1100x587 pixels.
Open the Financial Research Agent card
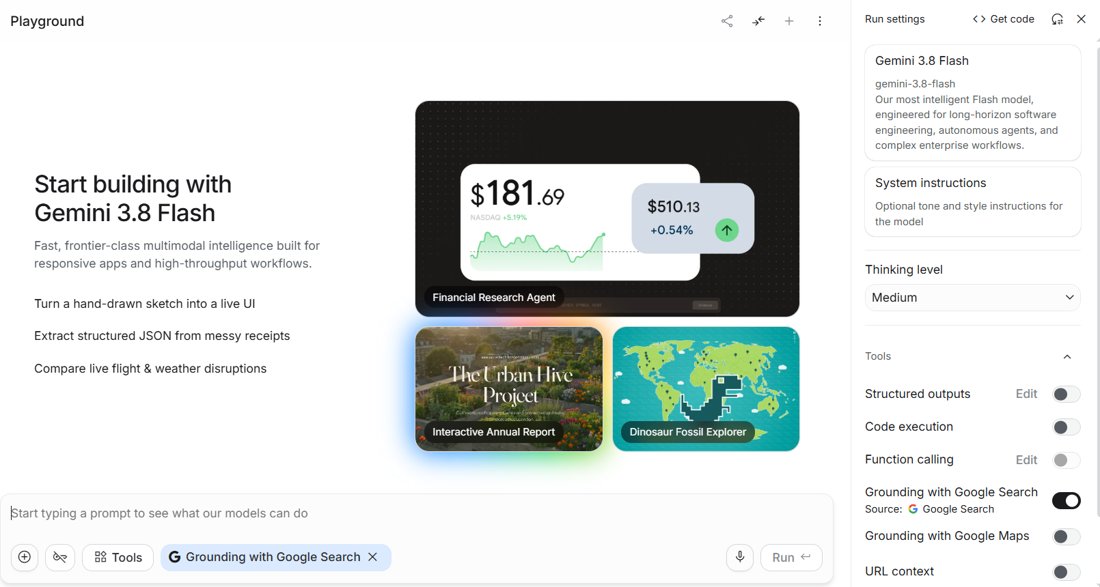(607, 209)
